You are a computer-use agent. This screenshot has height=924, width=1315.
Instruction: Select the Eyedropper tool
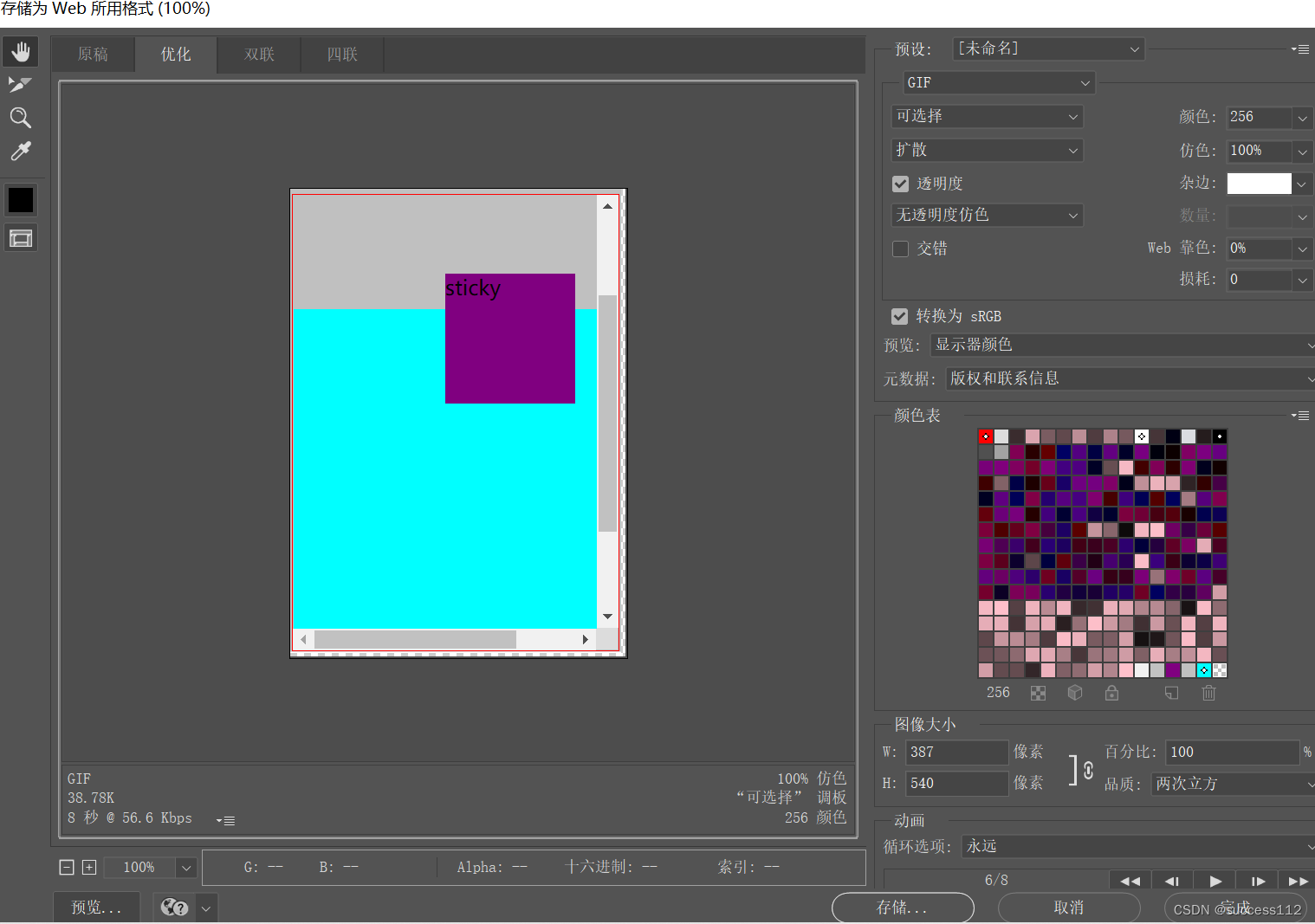[20, 152]
